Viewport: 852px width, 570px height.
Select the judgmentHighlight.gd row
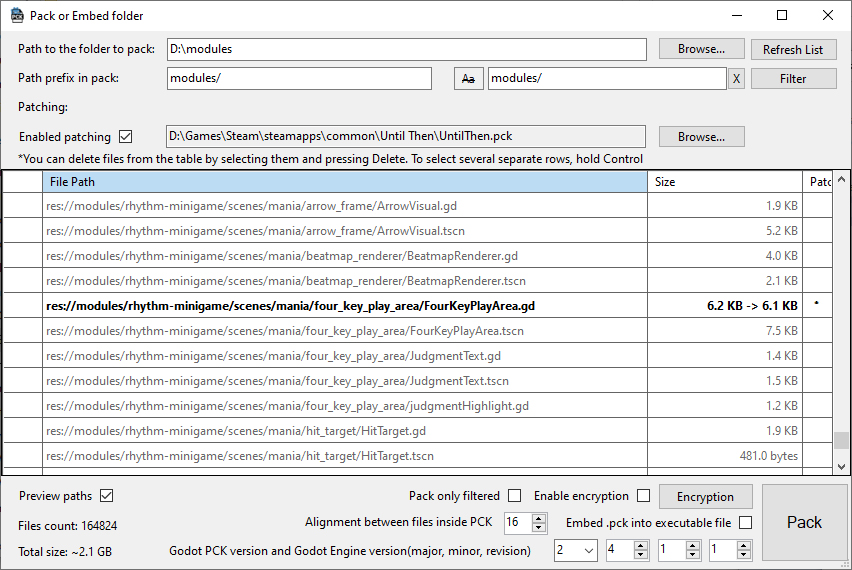point(417,406)
